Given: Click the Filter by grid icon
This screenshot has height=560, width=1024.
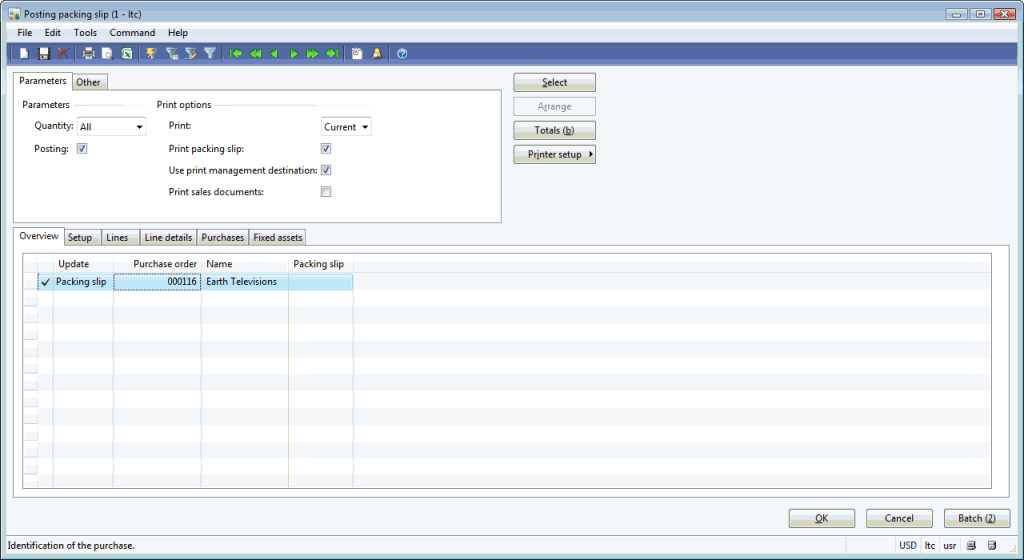Looking at the screenshot, I should pyautogui.click(x=172, y=54).
